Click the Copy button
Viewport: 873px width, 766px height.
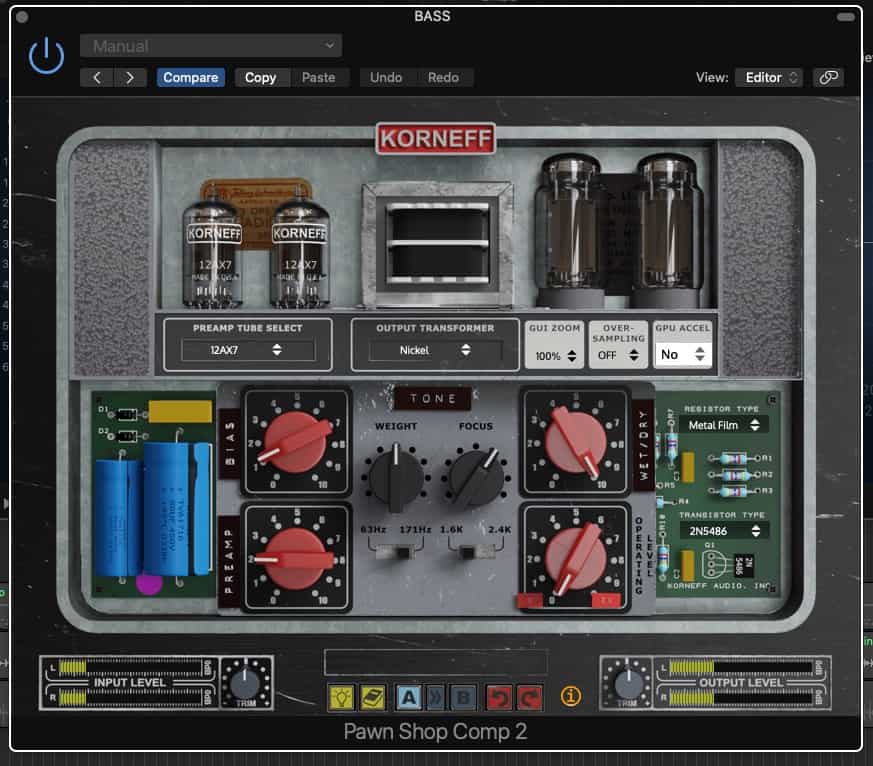[261, 77]
